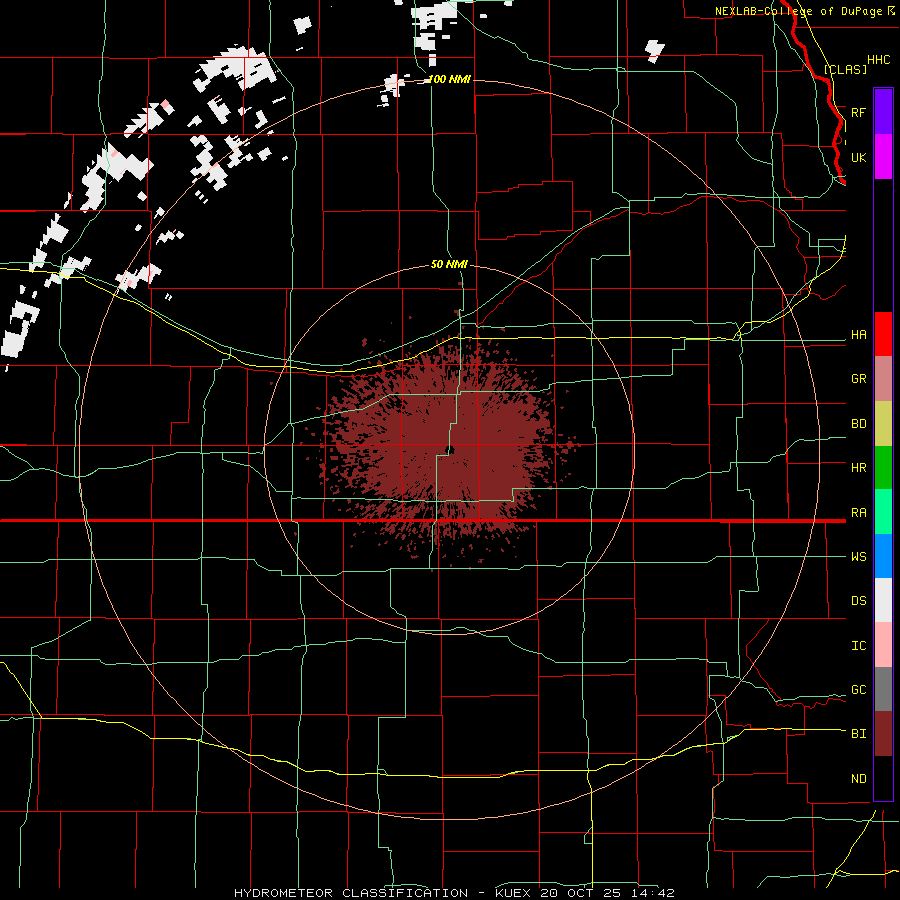
Task: Click the '50 NMI' range ring label
Action: click(449, 264)
